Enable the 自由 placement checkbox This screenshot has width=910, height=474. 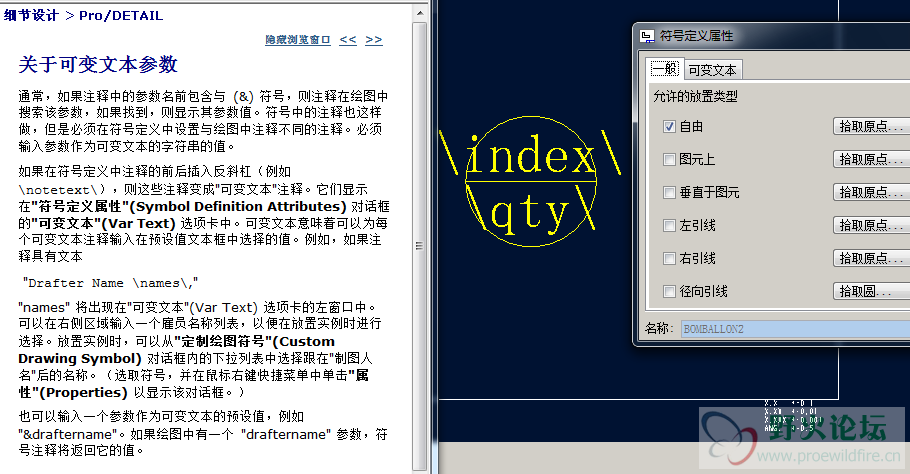coord(669,126)
